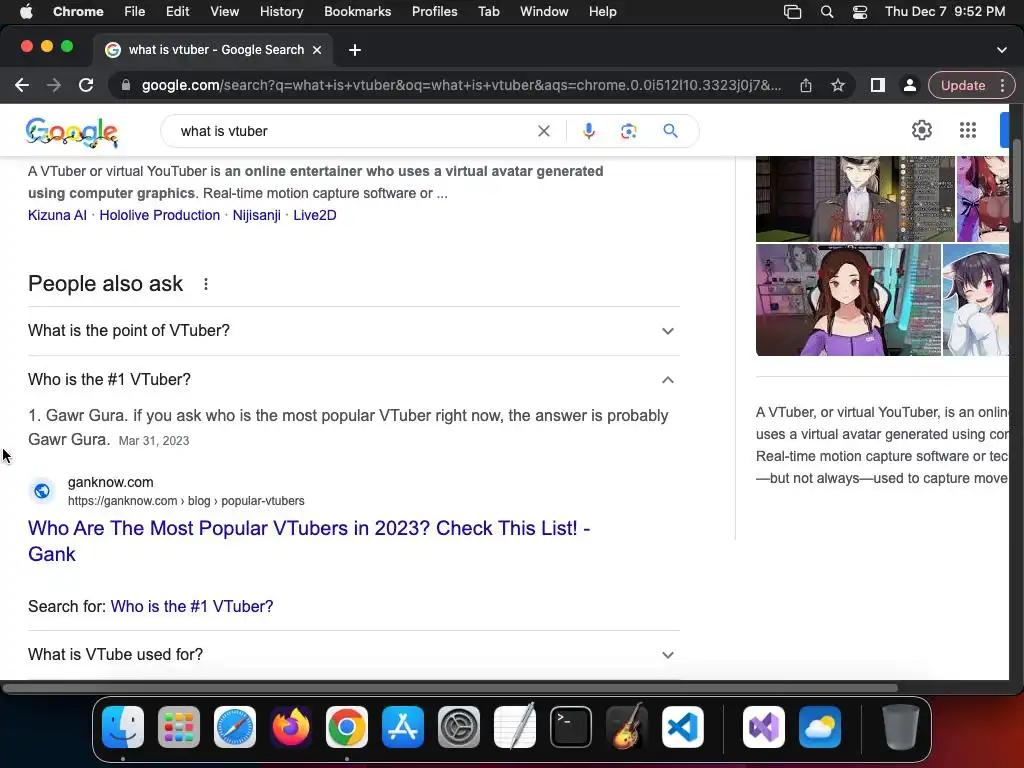
Task: Click the horizontal scrollbar at the bottom
Action: pyautogui.click(x=449, y=688)
